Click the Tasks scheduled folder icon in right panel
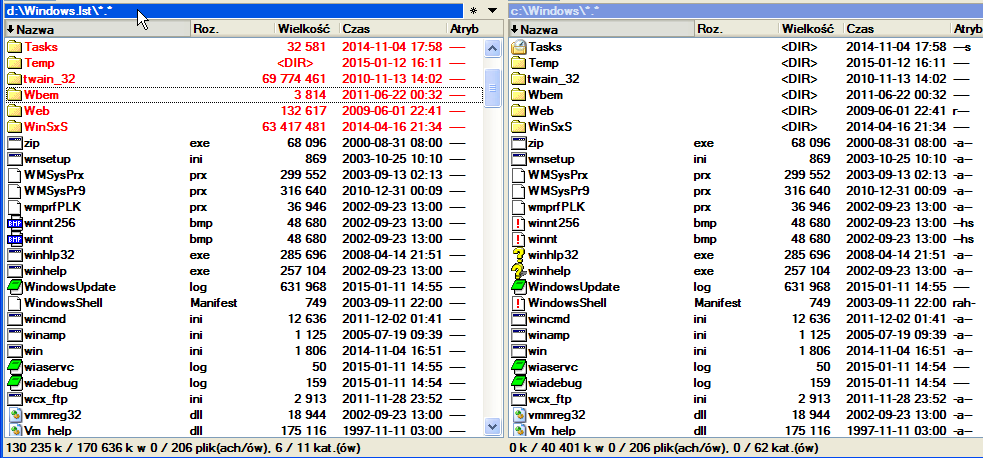 click(x=518, y=47)
